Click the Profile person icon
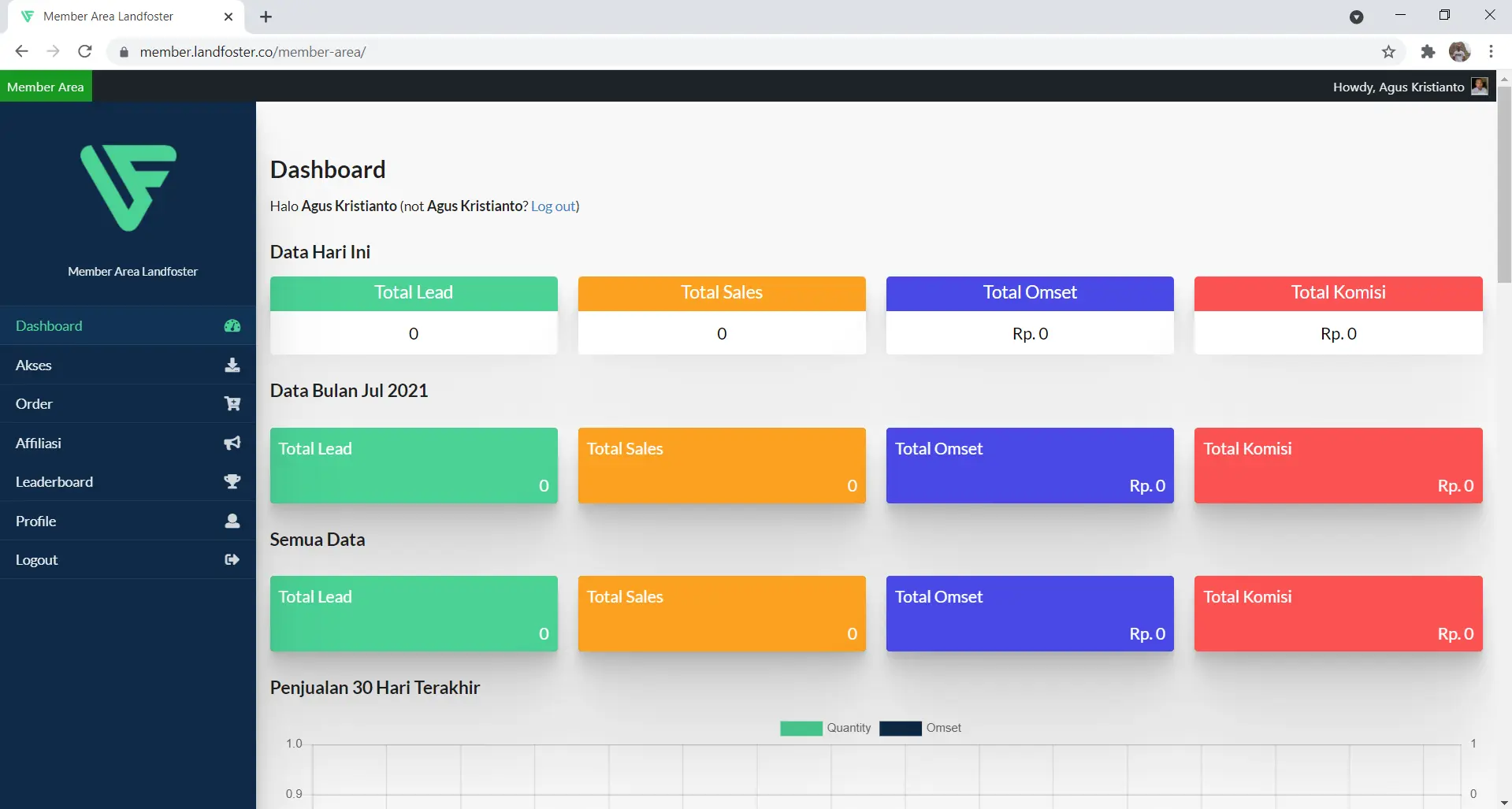This screenshot has height=809, width=1512. [x=232, y=521]
